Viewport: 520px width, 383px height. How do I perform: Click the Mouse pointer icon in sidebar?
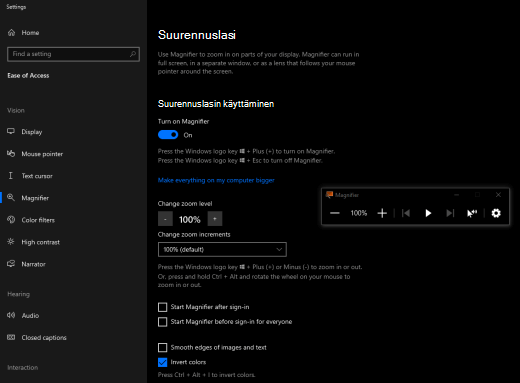[x=11, y=153]
